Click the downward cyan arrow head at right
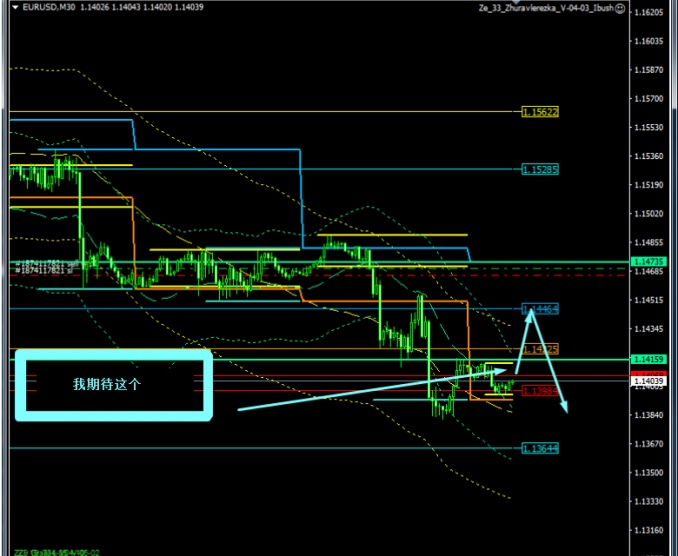Viewport: 678px width, 556px height. coord(566,406)
